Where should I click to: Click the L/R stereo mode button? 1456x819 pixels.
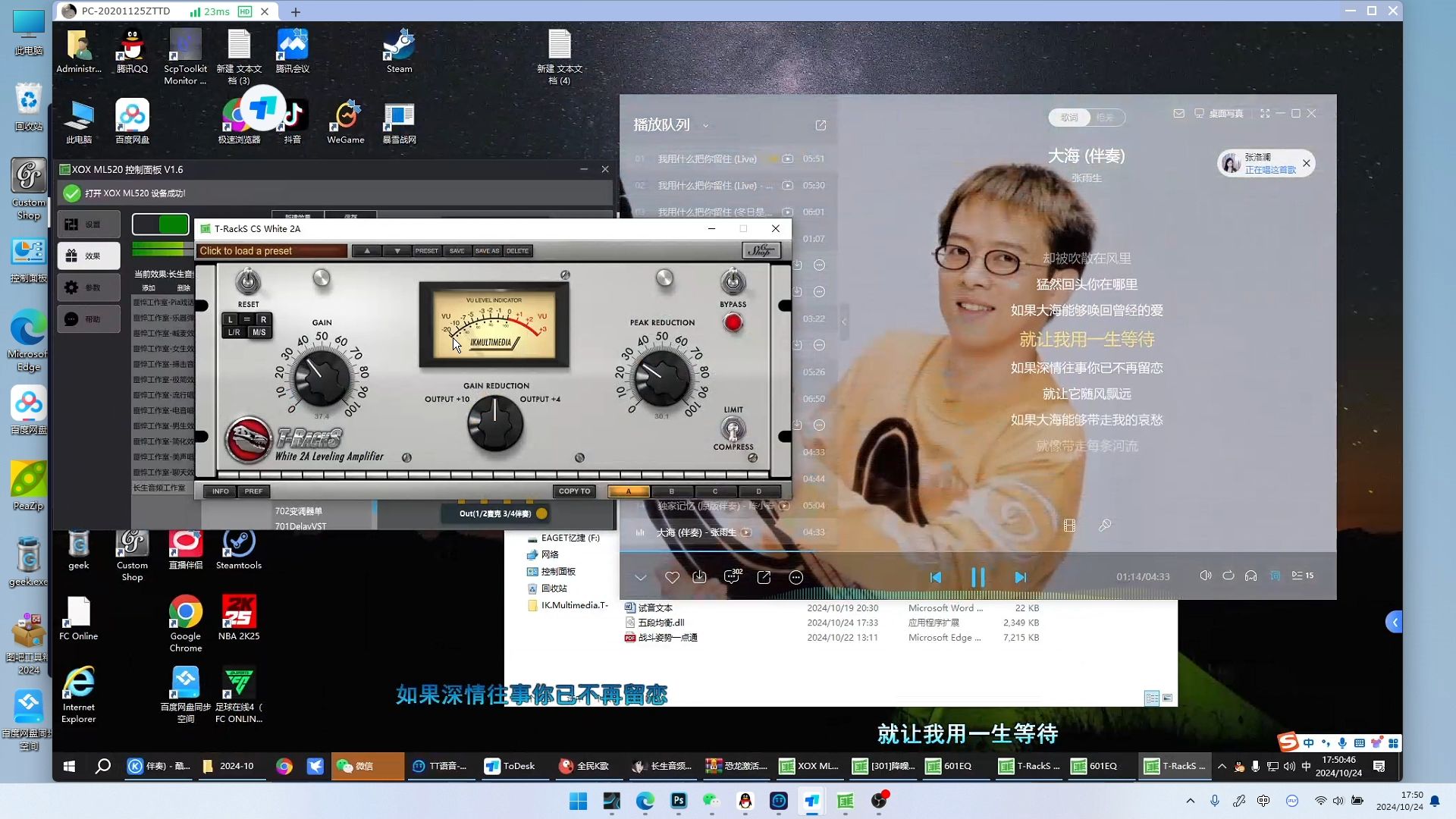coord(233,332)
